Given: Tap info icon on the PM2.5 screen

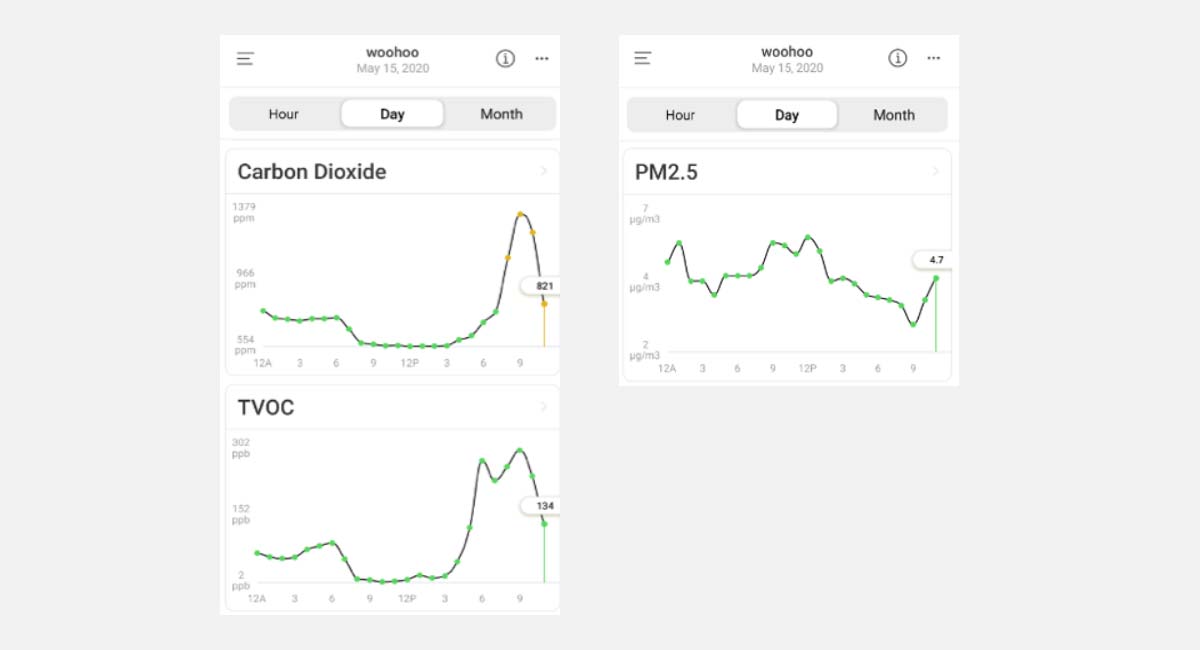Looking at the screenshot, I should click(x=898, y=58).
